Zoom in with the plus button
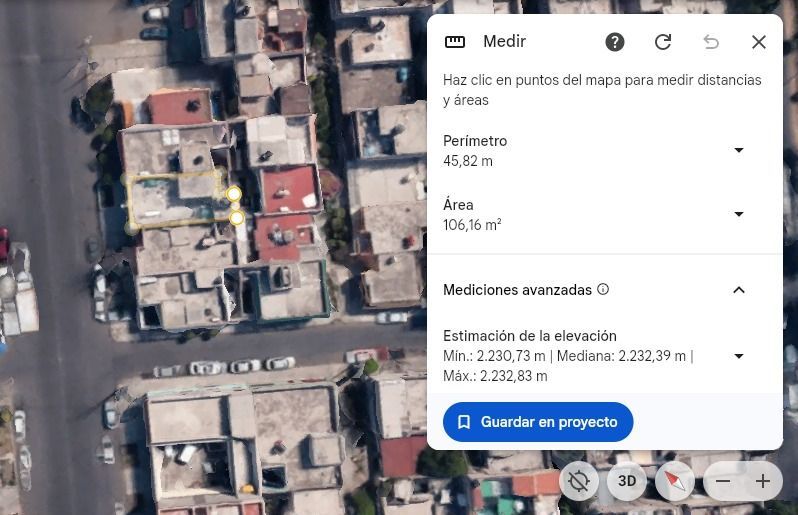 point(762,481)
